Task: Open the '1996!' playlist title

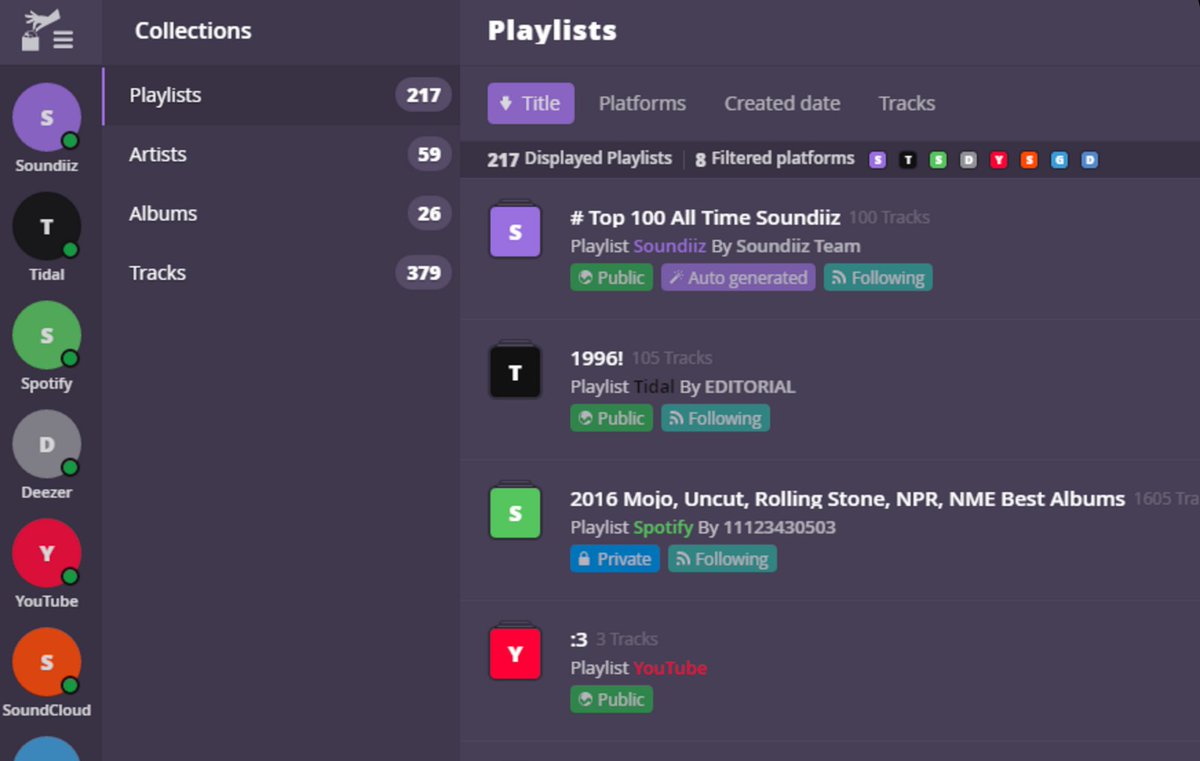Action: coord(597,358)
